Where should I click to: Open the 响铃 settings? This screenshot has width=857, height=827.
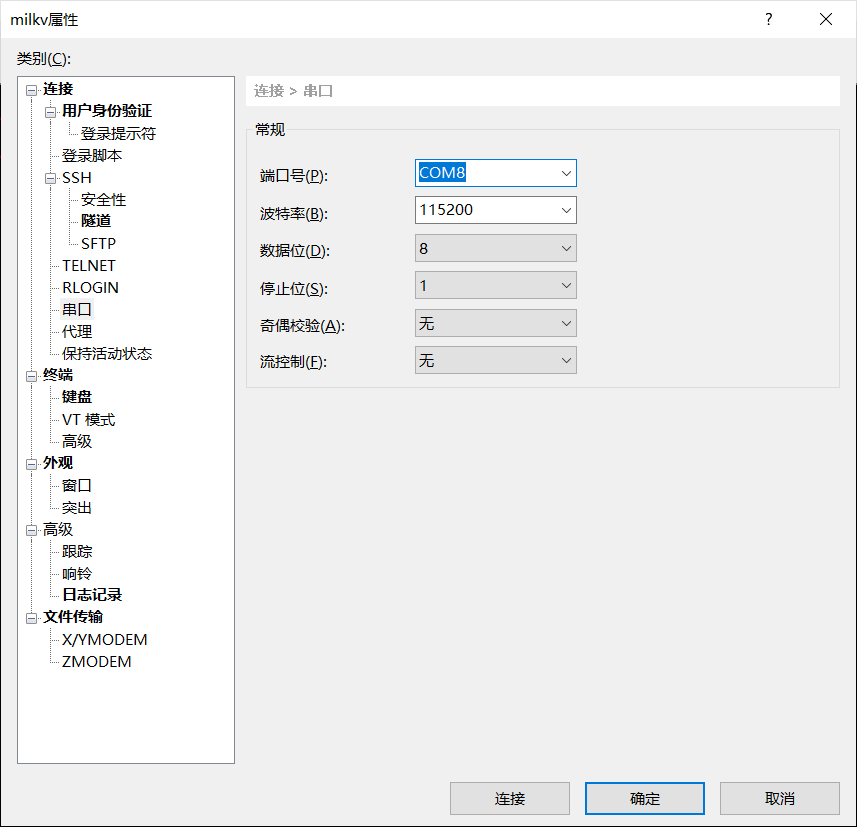pos(77,574)
